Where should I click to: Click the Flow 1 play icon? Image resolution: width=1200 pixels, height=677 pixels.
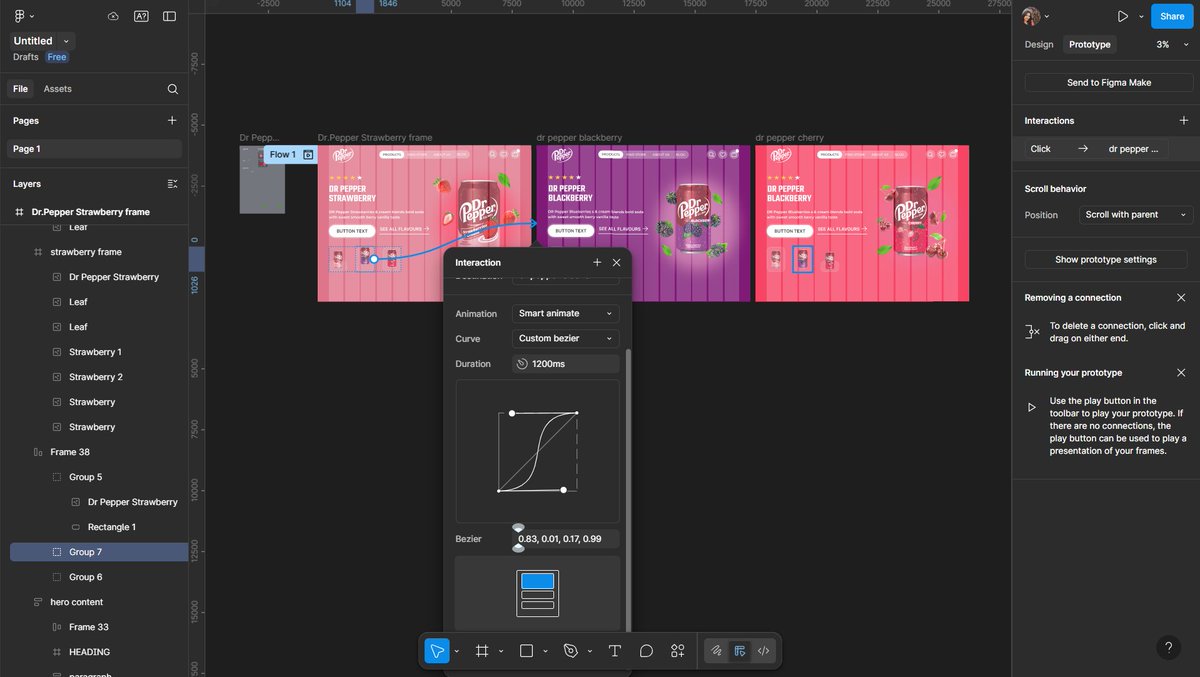click(x=308, y=155)
